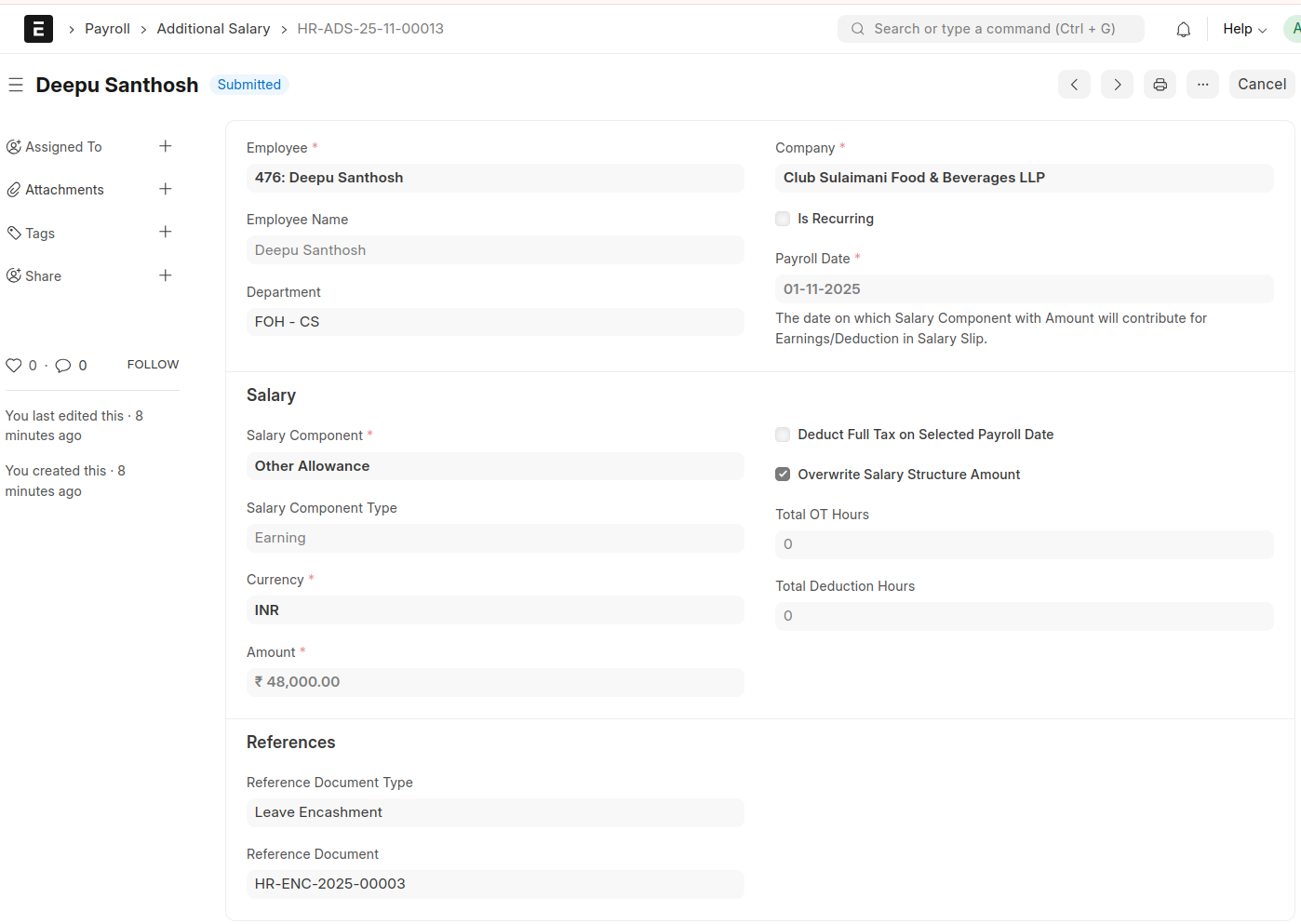Image resolution: width=1301 pixels, height=924 pixels.
Task: Navigate to Additional Salary breadcrumb
Action: [213, 29]
